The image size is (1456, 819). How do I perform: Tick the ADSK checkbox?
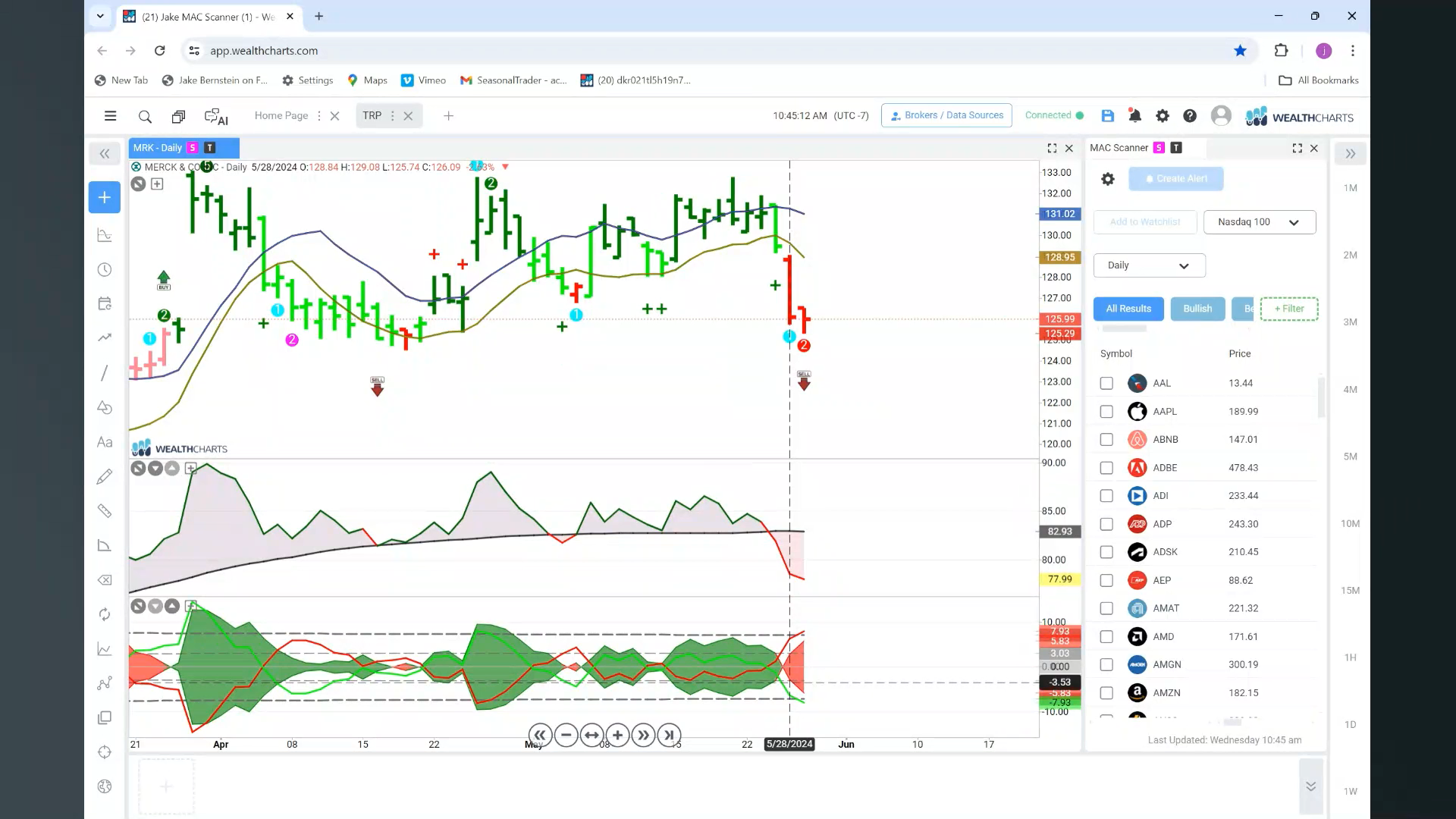pyautogui.click(x=1106, y=552)
